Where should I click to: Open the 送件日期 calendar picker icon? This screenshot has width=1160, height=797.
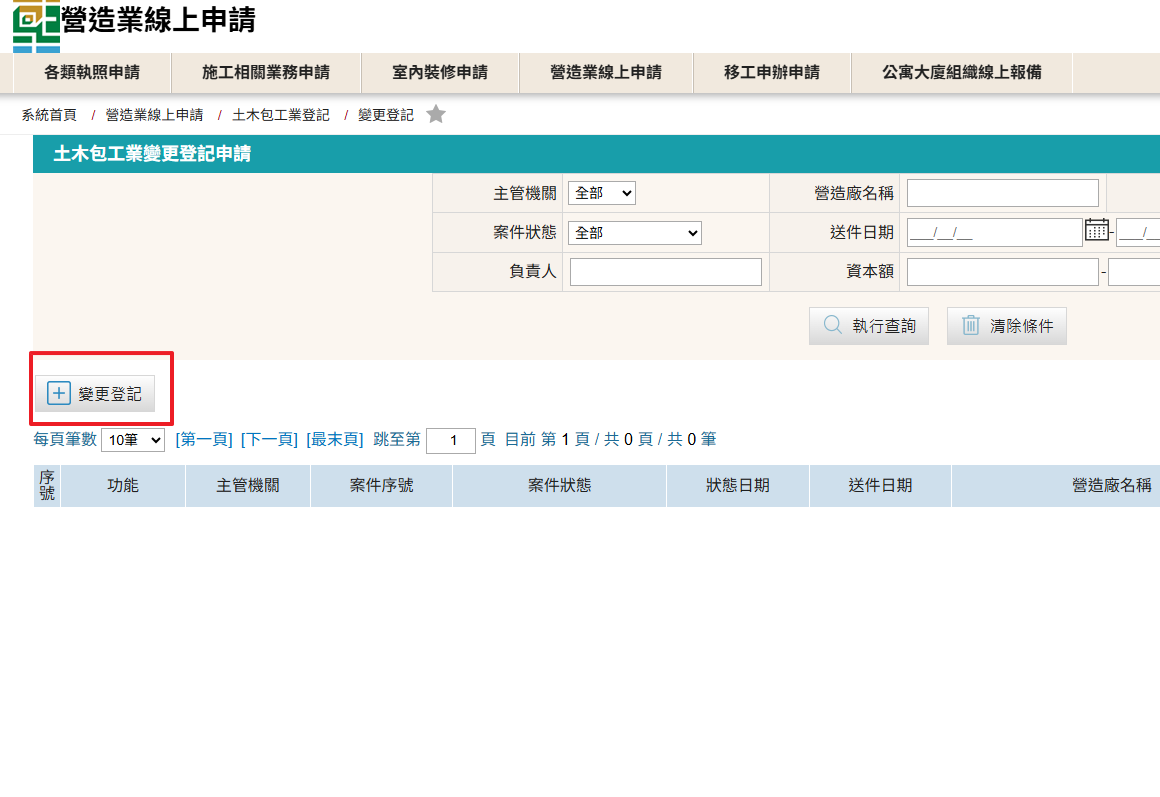(x=1097, y=231)
